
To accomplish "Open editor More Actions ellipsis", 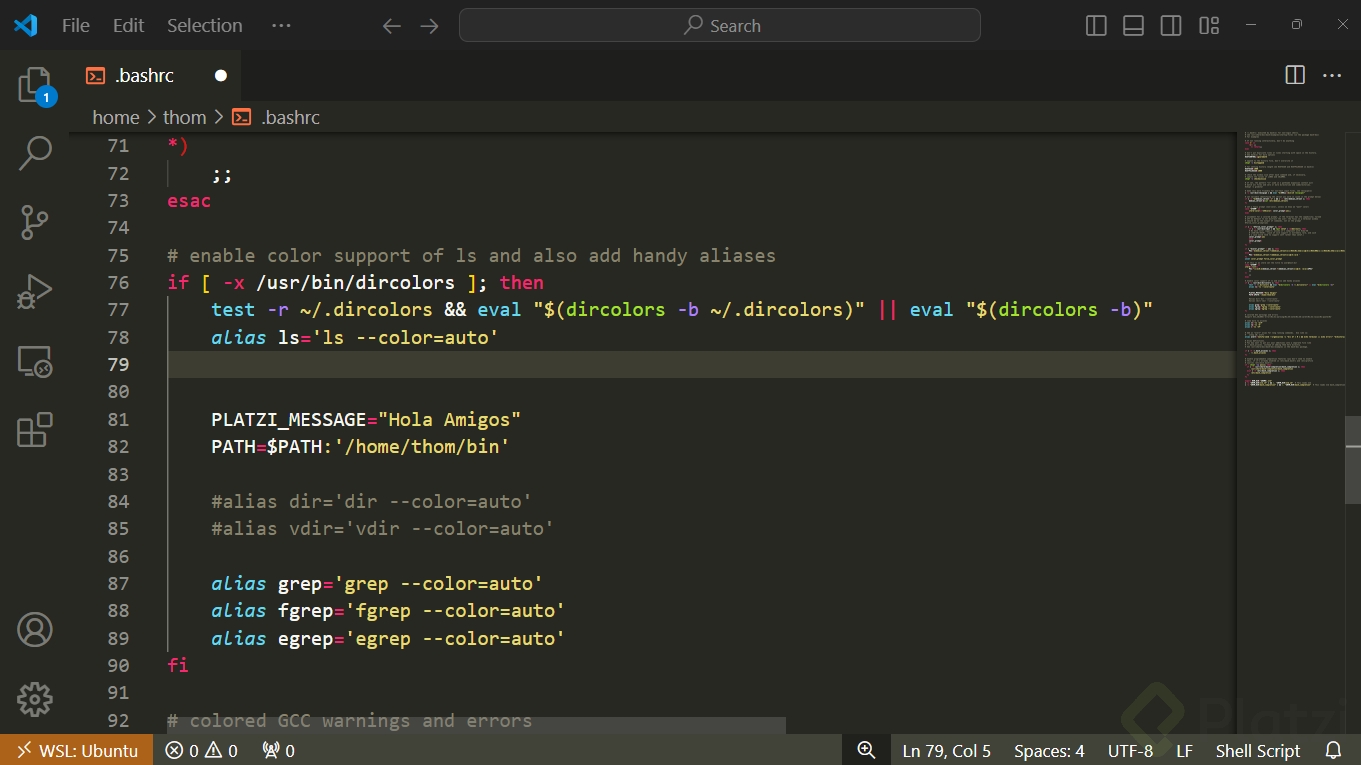I will coord(1332,75).
